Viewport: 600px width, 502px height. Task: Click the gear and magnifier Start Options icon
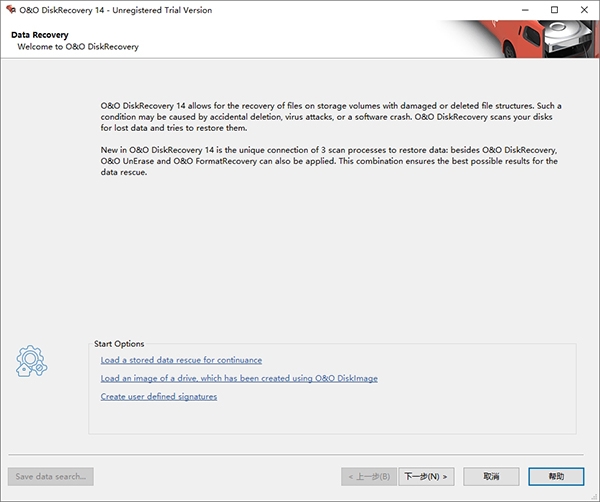tap(31, 361)
